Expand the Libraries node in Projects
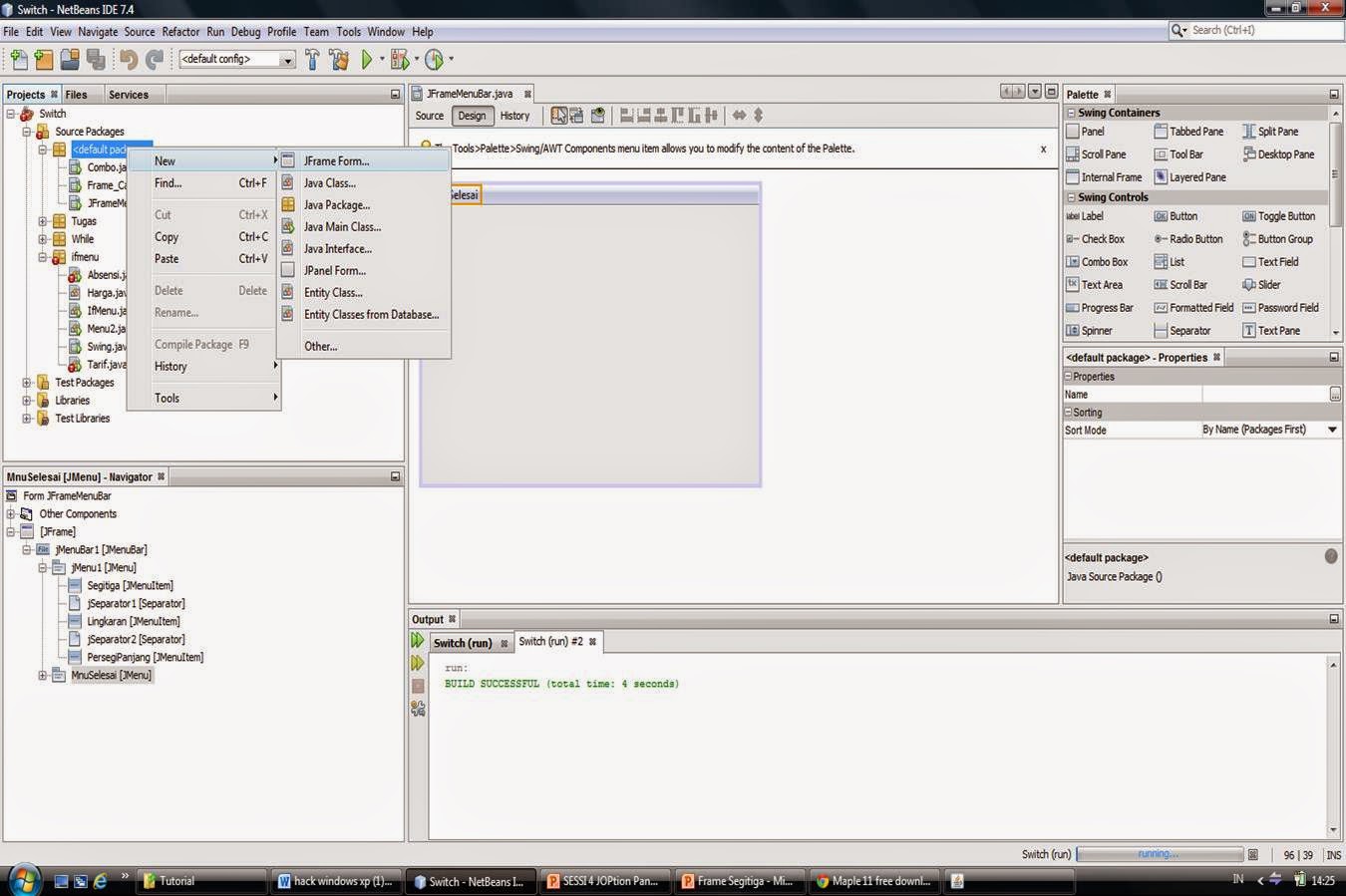This screenshot has height=896, width=1346. tap(27, 401)
